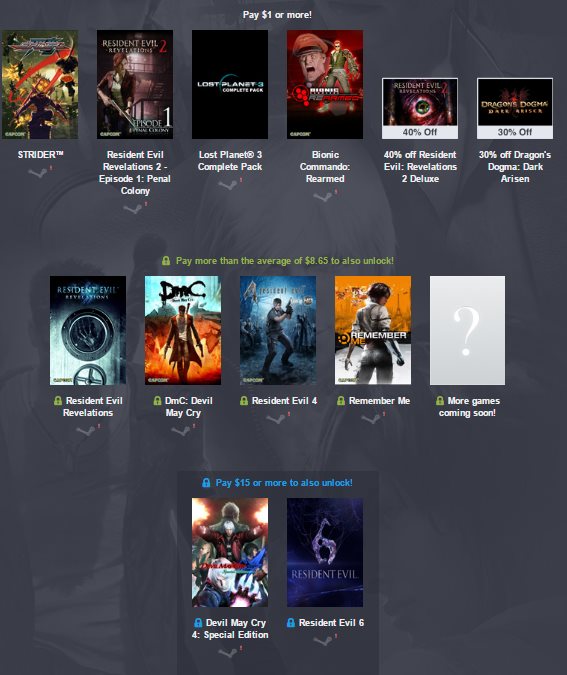Click the 'Pay $1 or more!' heading
Viewport: 567px width, 675px height.
[277, 15]
